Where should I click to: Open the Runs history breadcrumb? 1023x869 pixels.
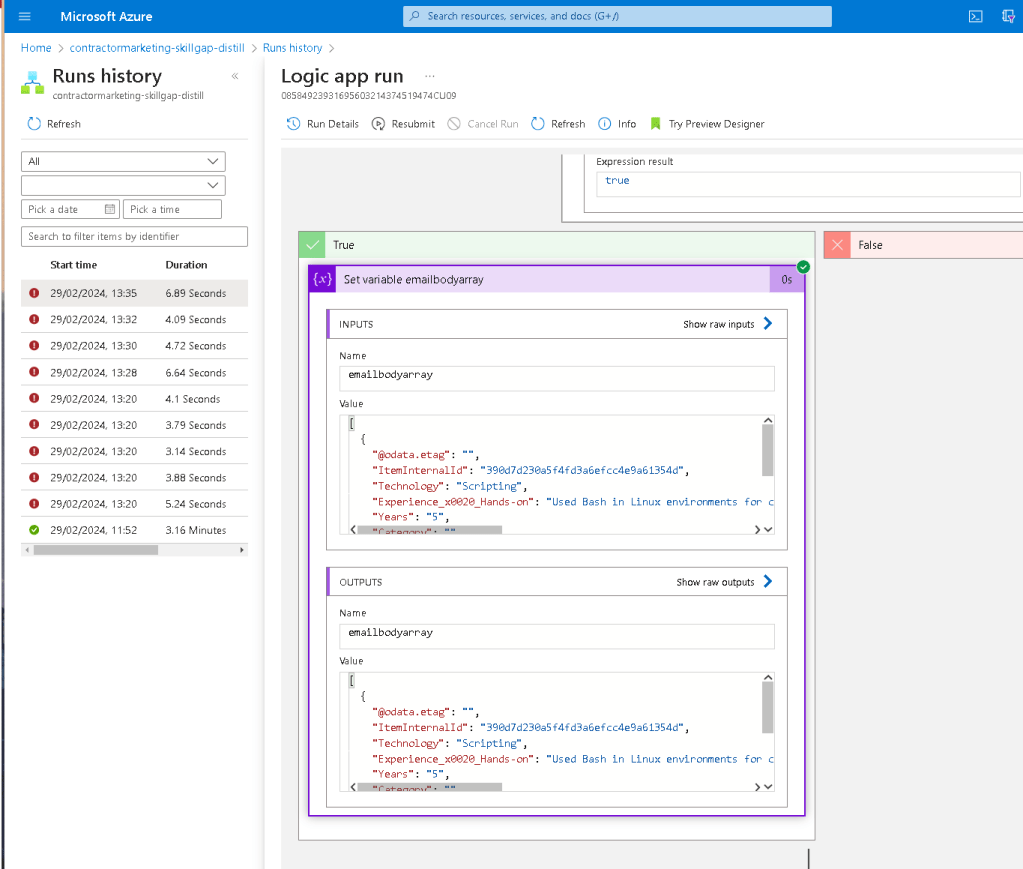[x=292, y=48]
